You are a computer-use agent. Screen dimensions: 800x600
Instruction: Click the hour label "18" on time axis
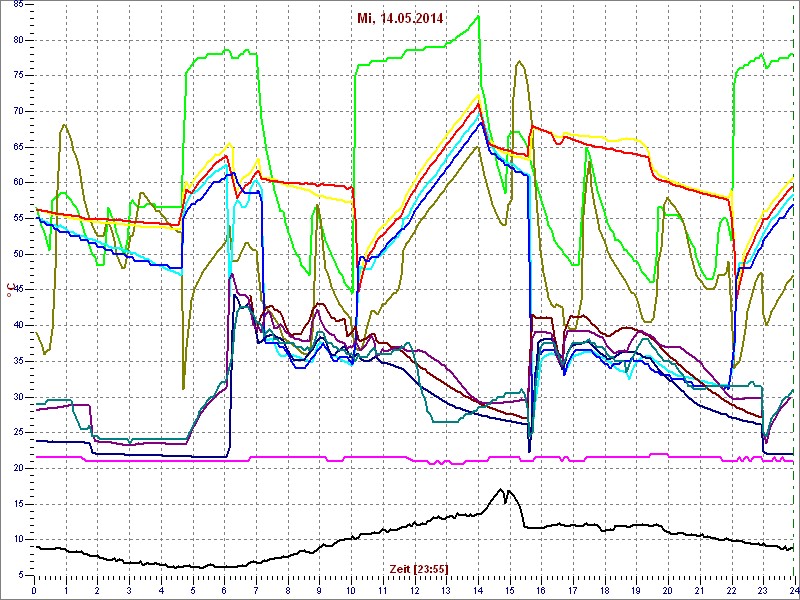coord(605,591)
